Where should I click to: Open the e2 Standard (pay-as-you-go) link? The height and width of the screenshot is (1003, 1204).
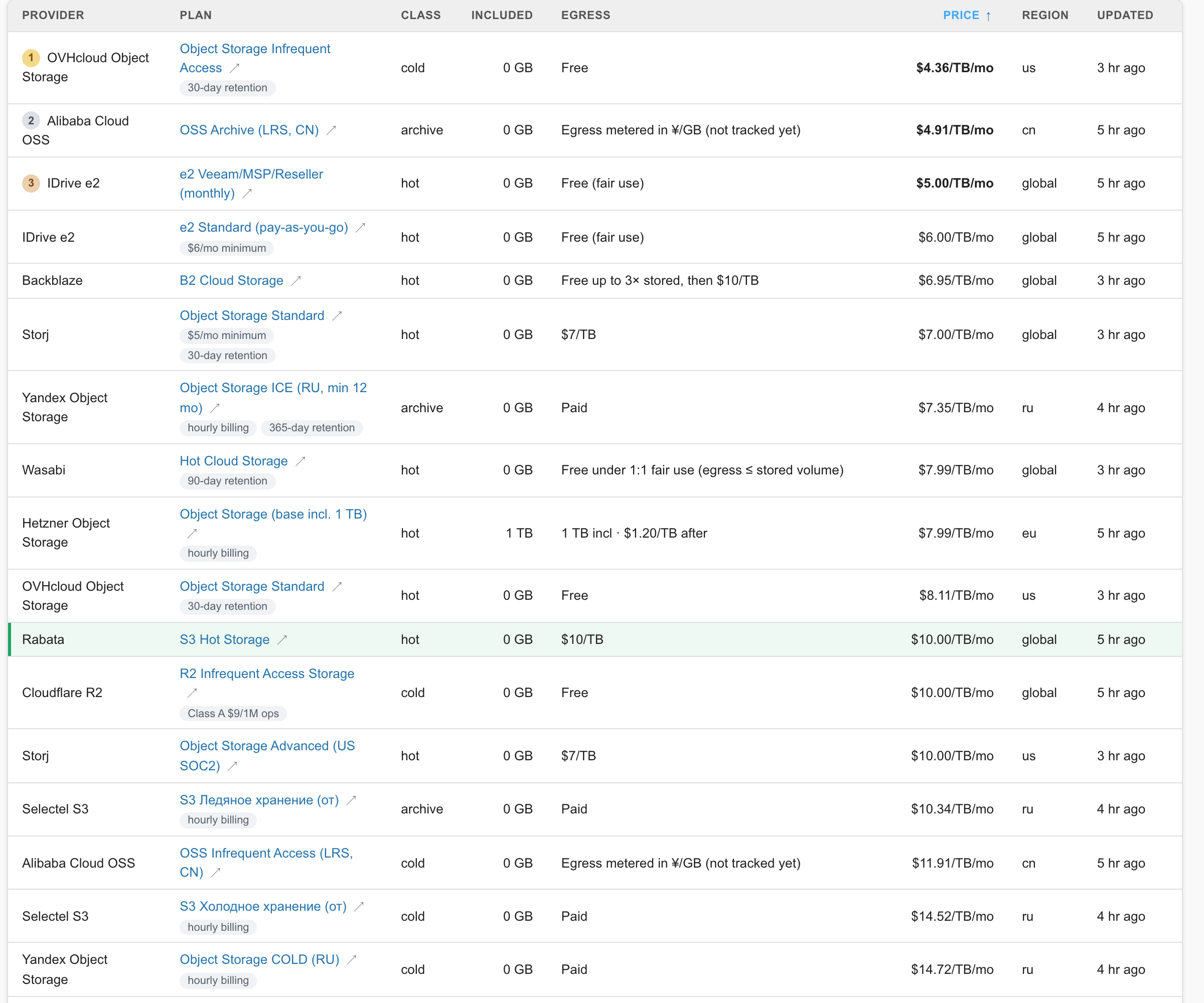point(264,228)
